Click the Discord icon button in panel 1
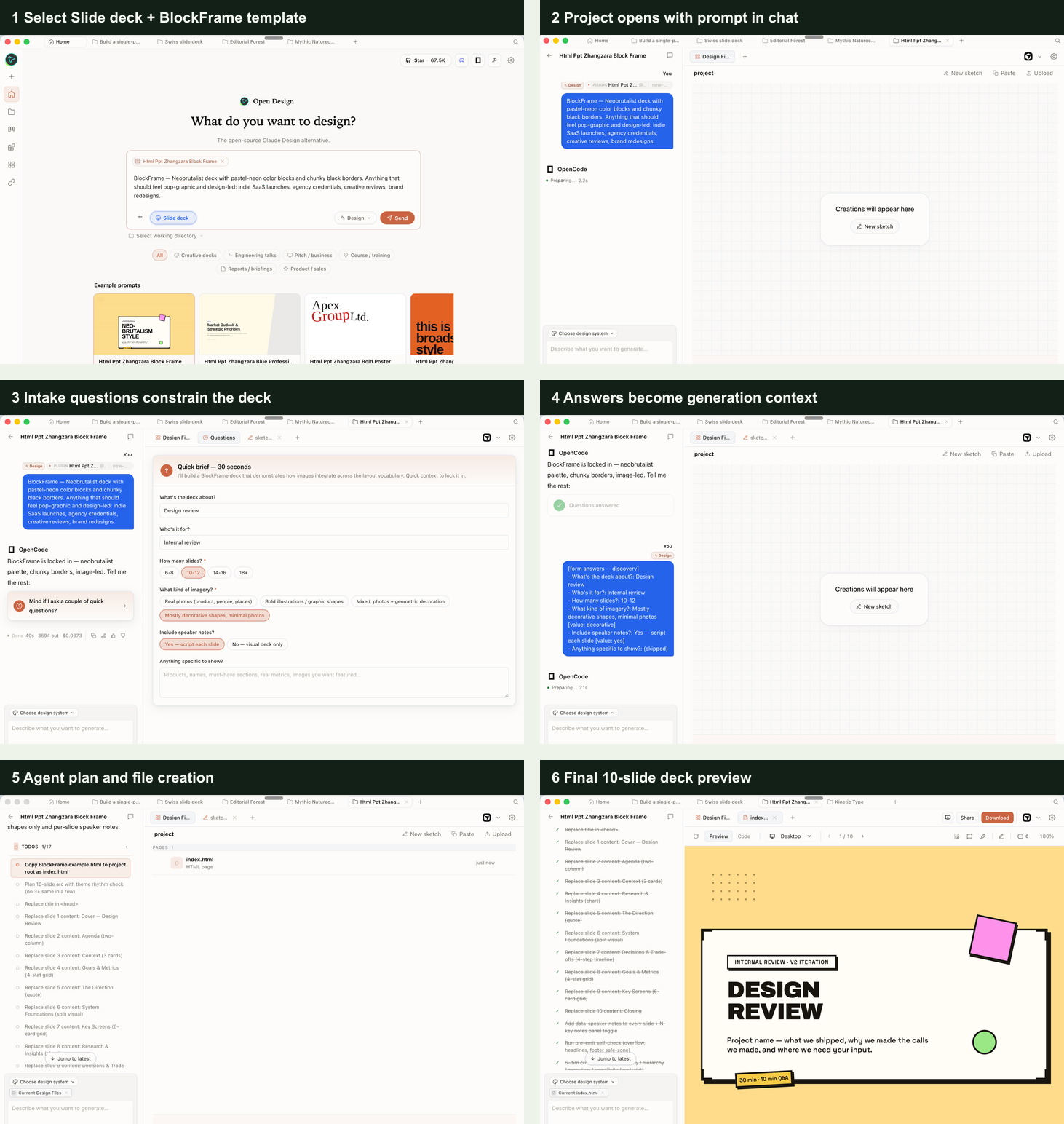 [461, 60]
